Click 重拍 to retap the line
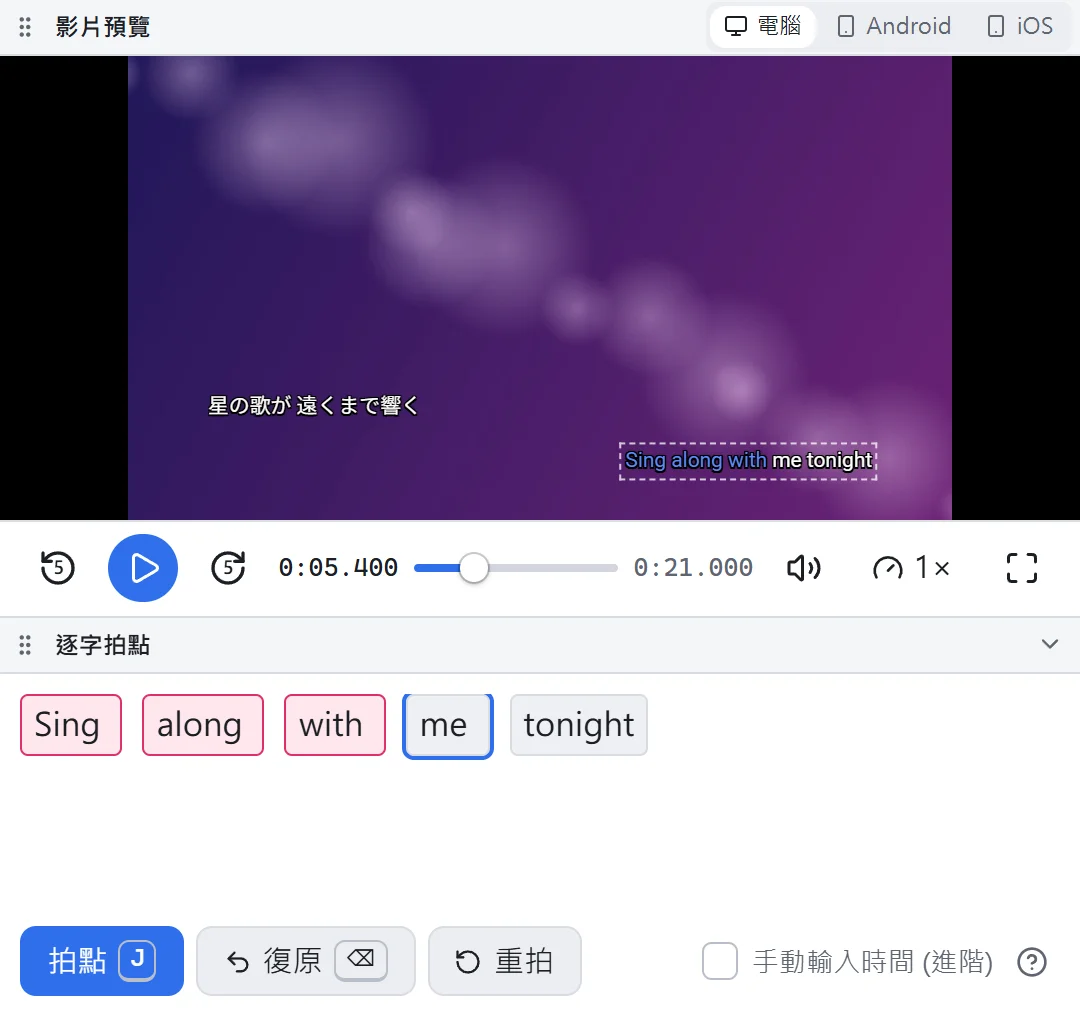The width and height of the screenshot is (1080, 1014). [x=505, y=961]
